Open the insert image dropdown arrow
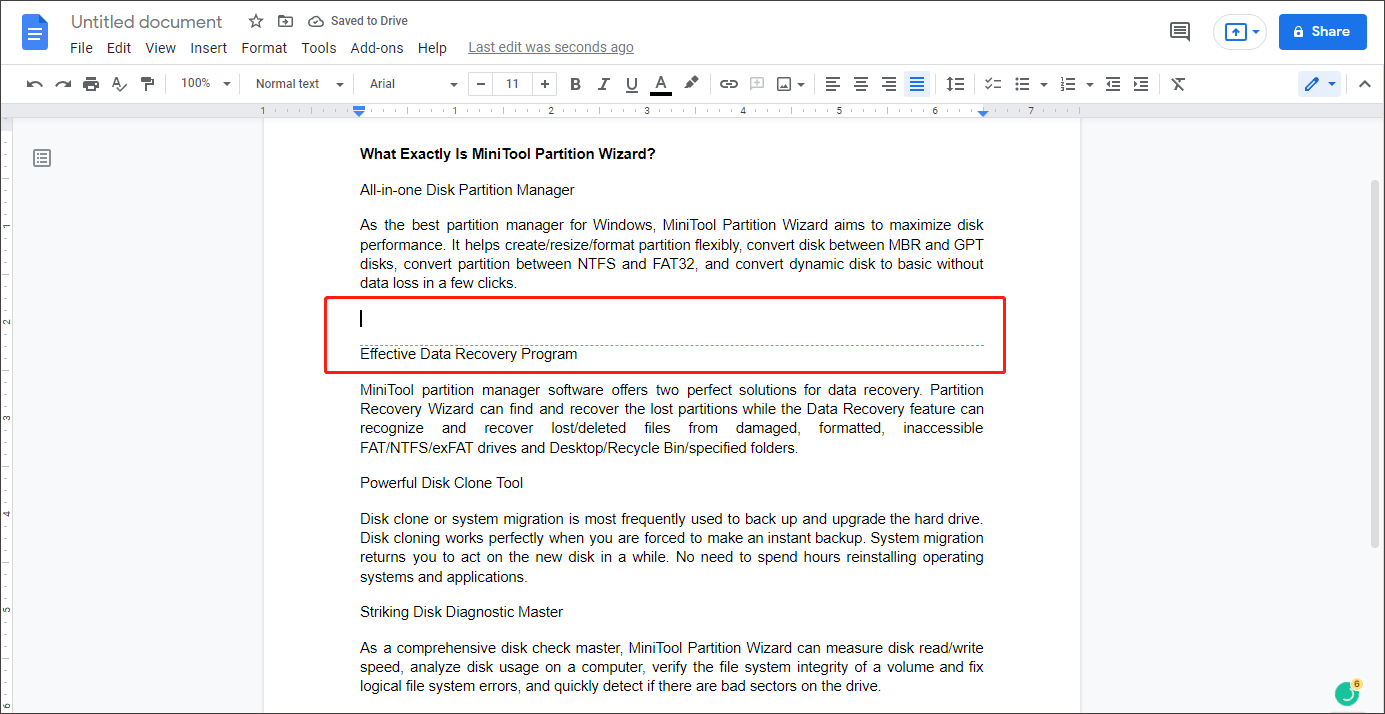1385x714 pixels. click(802, 84)
